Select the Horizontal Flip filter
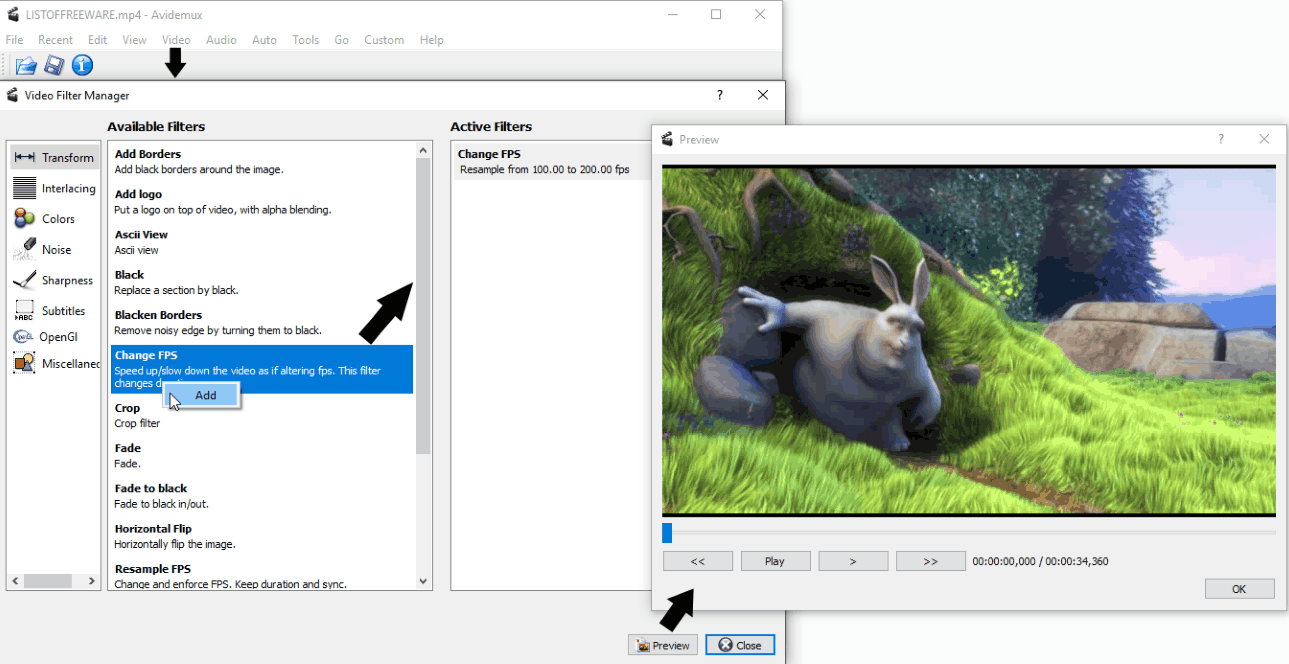Screen dimensions: 1289x664 pos(261,536)
